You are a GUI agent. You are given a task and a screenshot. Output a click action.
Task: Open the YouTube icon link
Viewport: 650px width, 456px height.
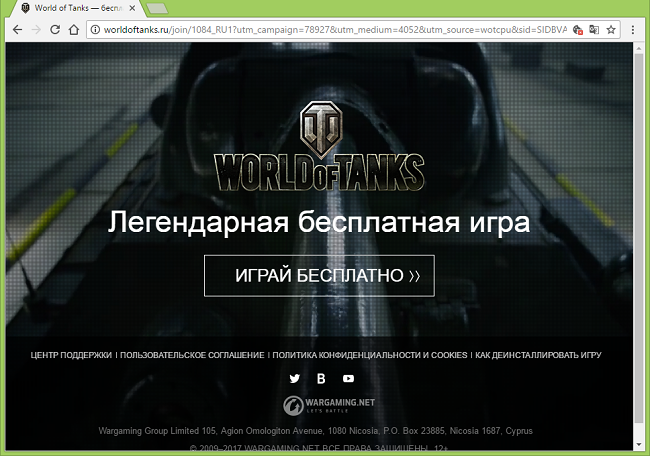click(x=348, y=379)
